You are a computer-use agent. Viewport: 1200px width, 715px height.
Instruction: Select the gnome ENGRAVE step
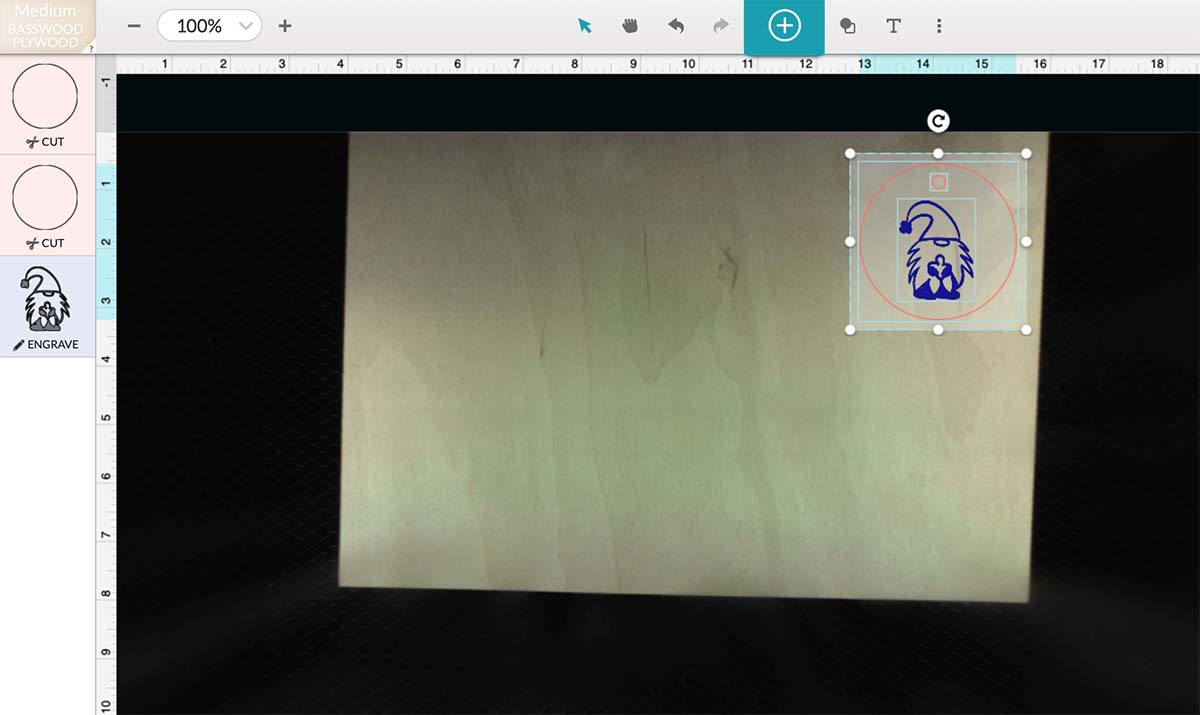(47, 306)
